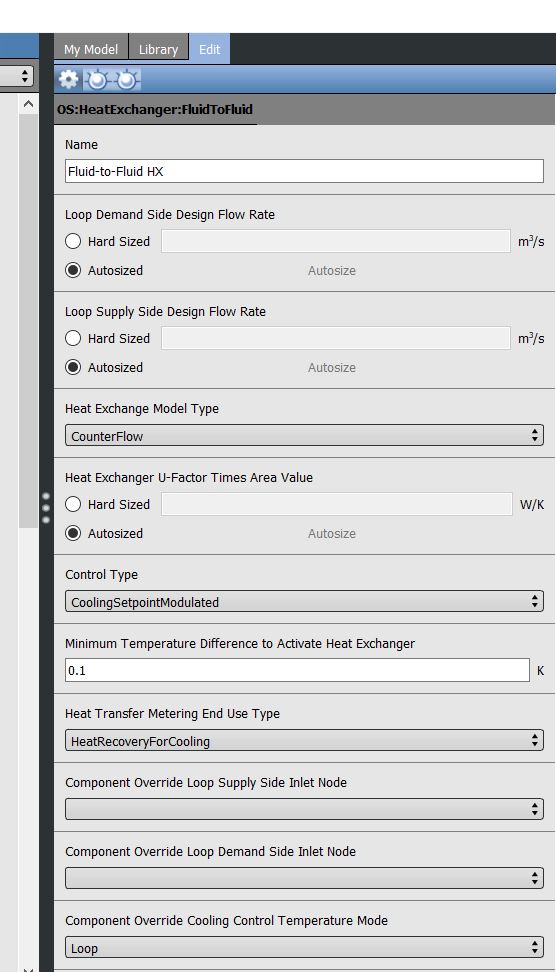This screenshot has height=972, width=556.
Task: Click the three-dot panel splitter handle
Action: [x=46, y=508]
